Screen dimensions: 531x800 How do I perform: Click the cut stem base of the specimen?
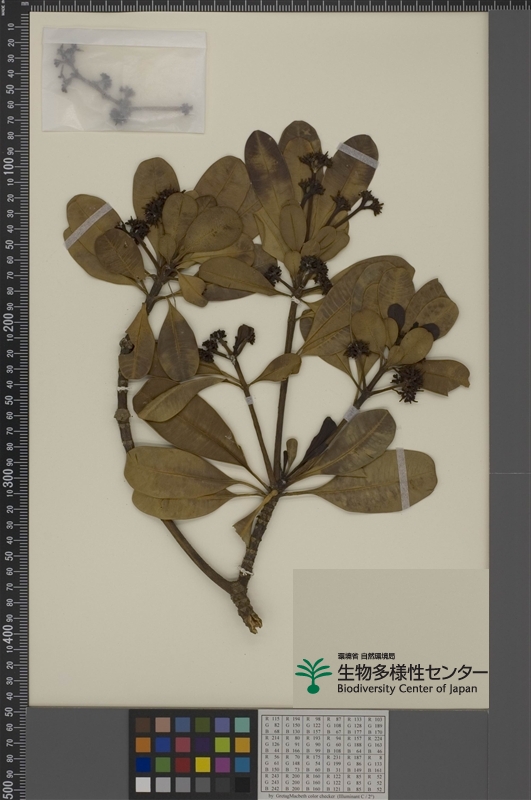click(x=250, y=620)
